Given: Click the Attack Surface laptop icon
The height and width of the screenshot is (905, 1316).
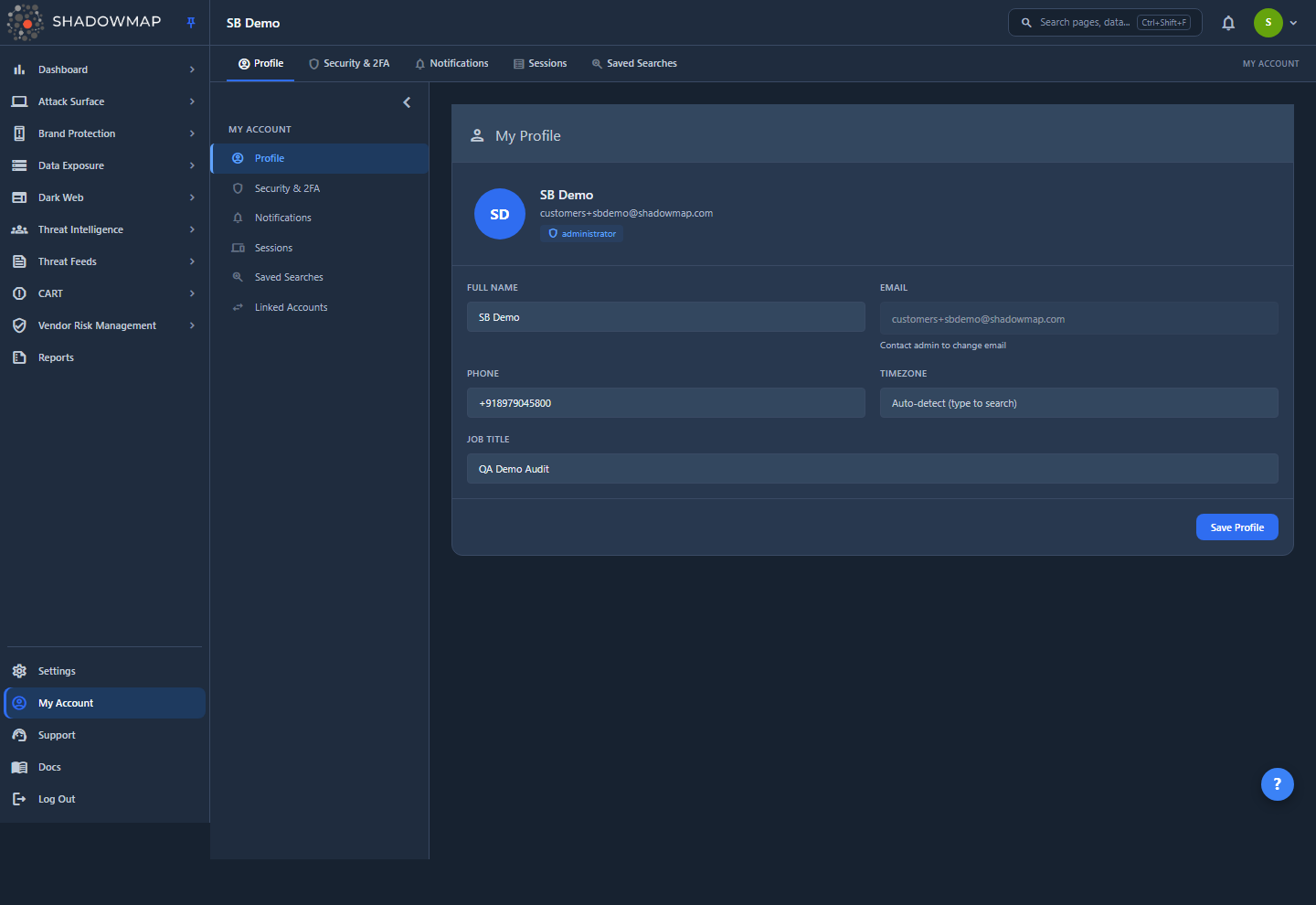Looking at the screenshot, I should 19,101.
